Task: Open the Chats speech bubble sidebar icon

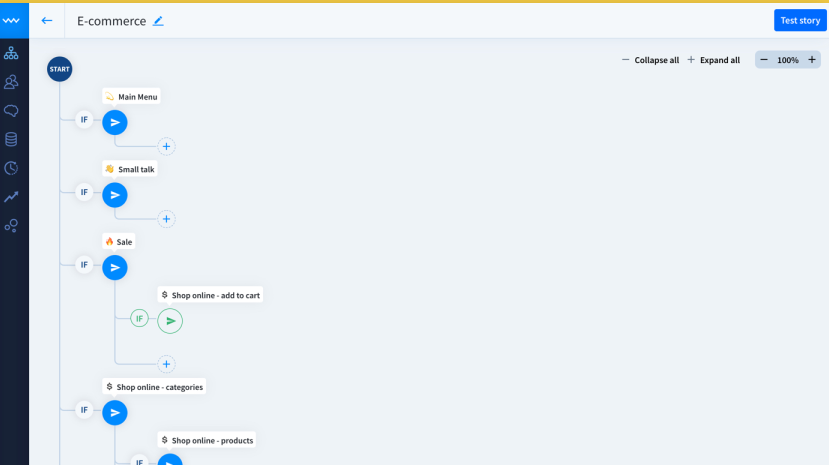Action: (11, 110)
